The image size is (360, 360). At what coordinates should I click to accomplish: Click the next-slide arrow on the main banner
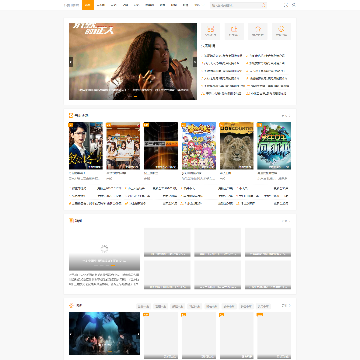(195, 62)
